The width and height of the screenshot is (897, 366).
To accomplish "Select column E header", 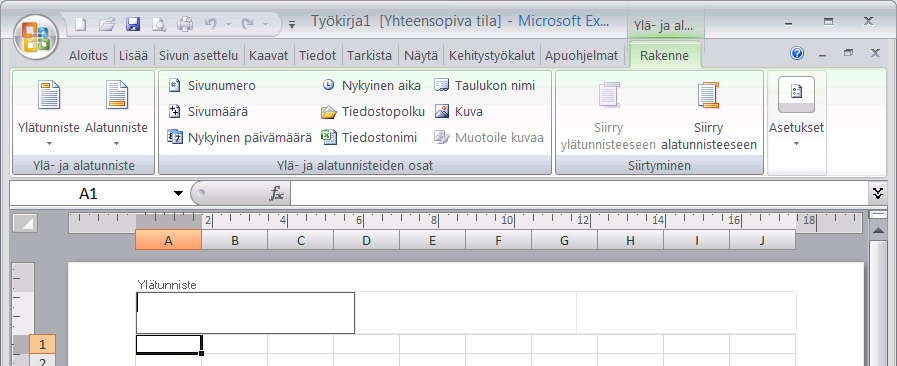I will [432, 240].
